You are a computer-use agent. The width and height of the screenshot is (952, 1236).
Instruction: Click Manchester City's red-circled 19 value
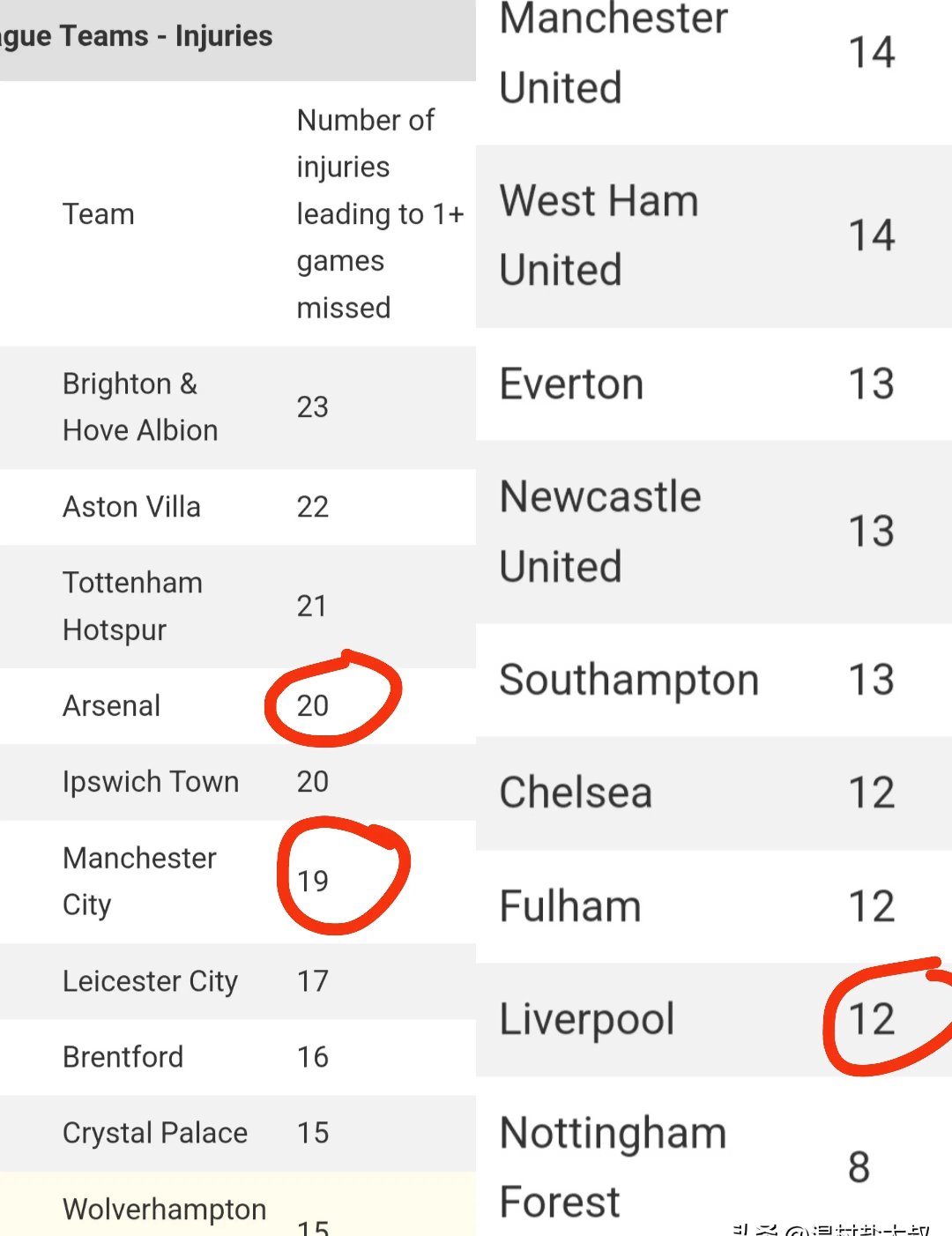[x=313, y=881]
